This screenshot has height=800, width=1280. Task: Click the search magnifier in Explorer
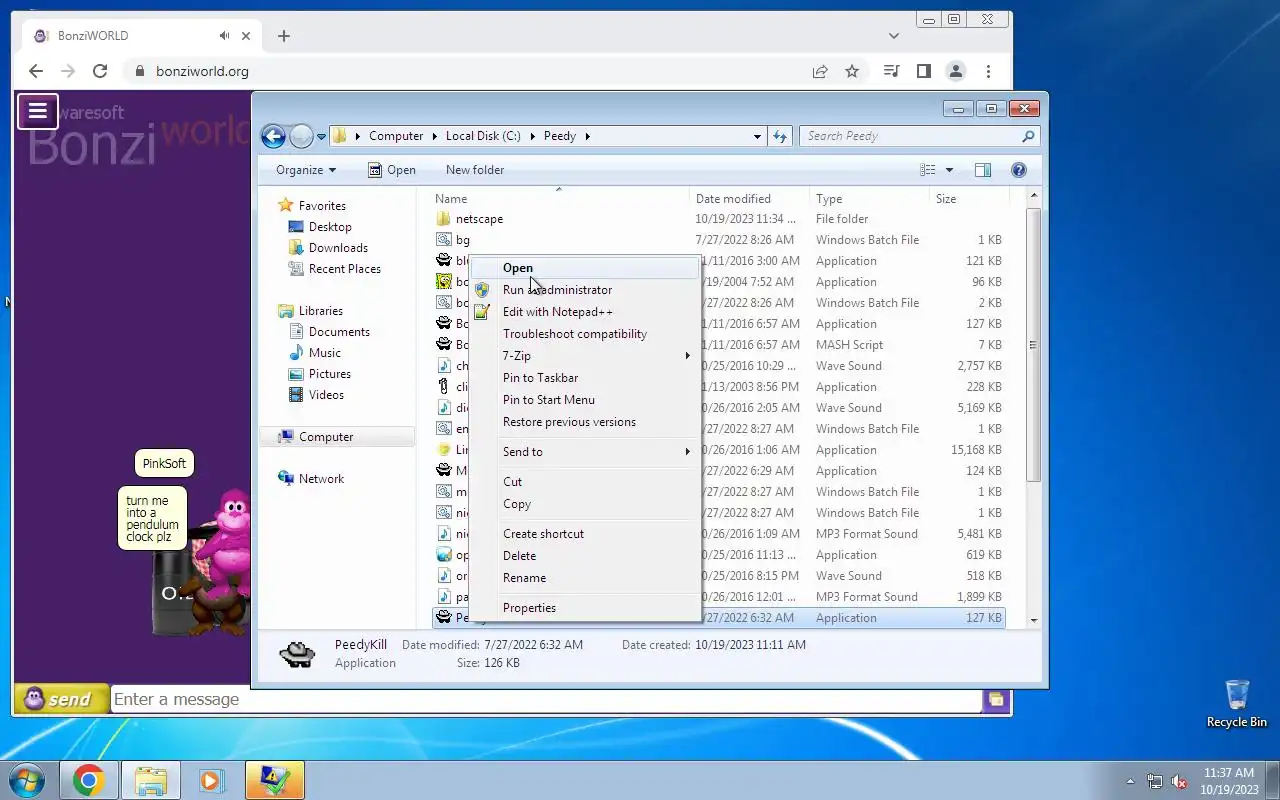tap(1028, 136)
